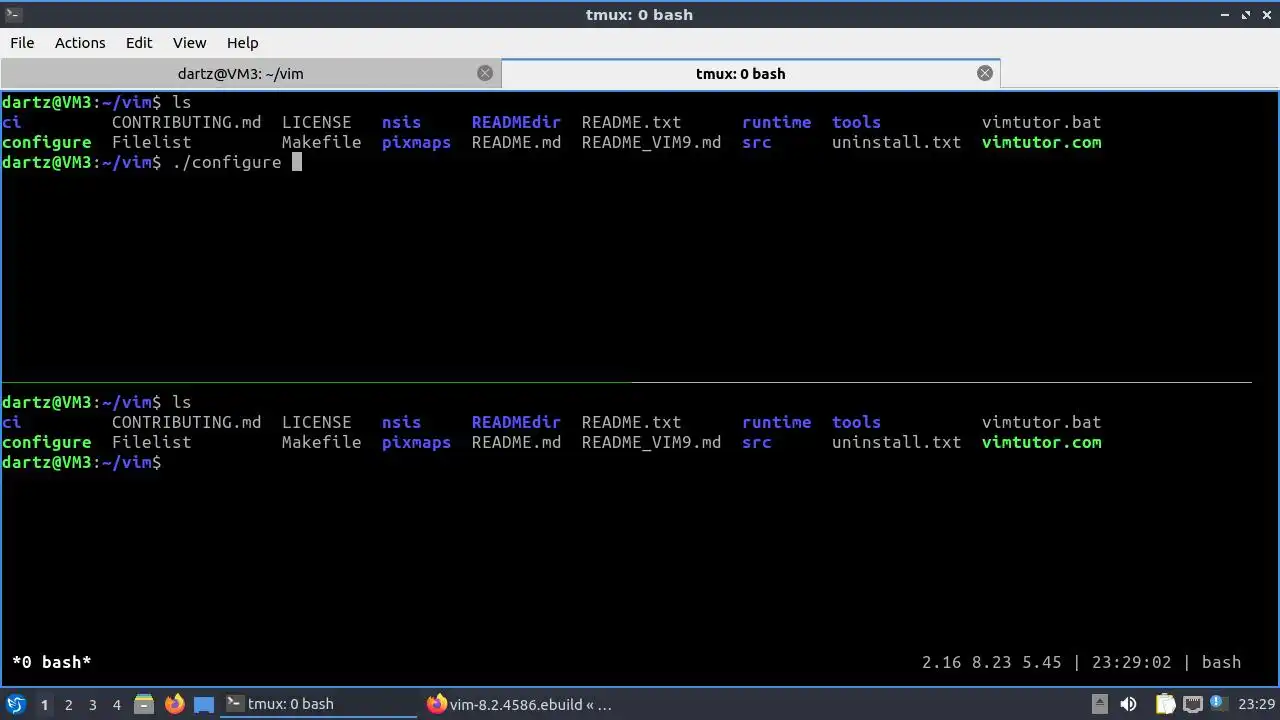Click 'vimtutor.bat' in bottom pane listing
Viewport: 1280px width, 720px height.
coord(1041,422)
